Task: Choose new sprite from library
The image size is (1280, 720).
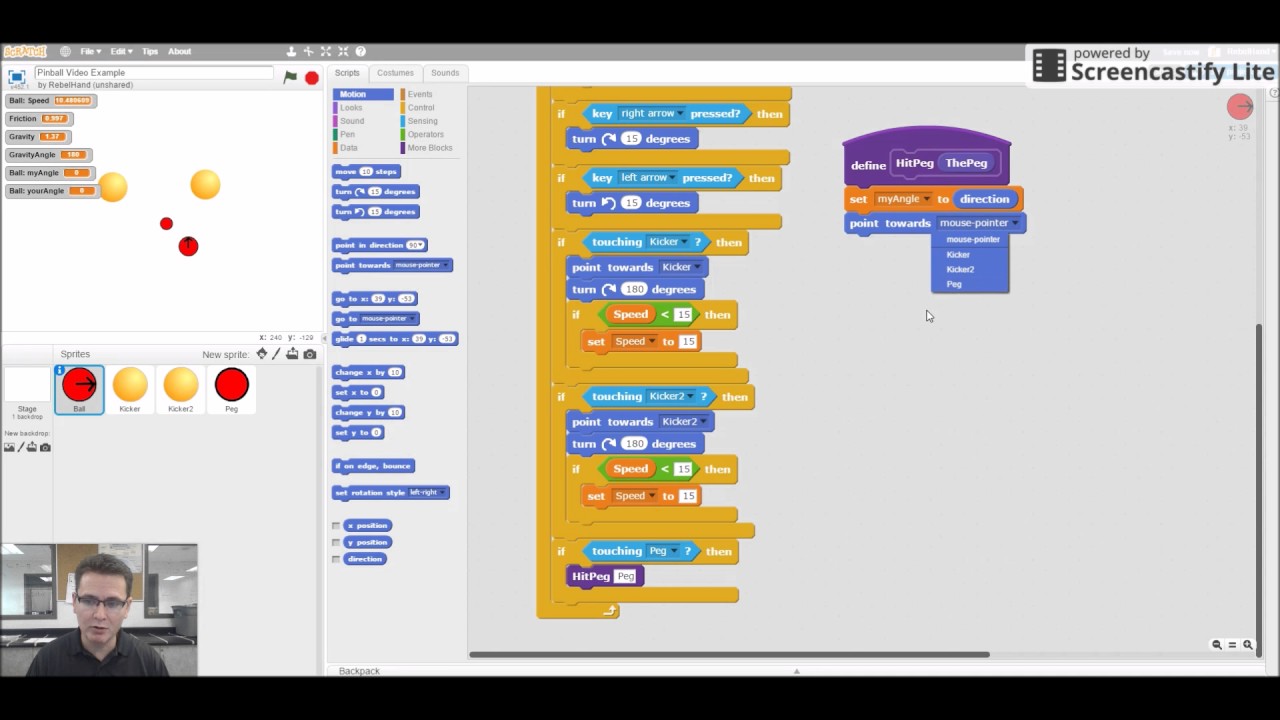Action: click(262, 354)
